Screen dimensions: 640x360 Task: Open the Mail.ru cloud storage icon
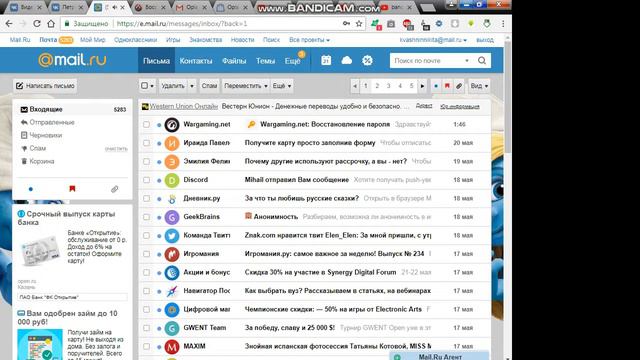point(347,60)
